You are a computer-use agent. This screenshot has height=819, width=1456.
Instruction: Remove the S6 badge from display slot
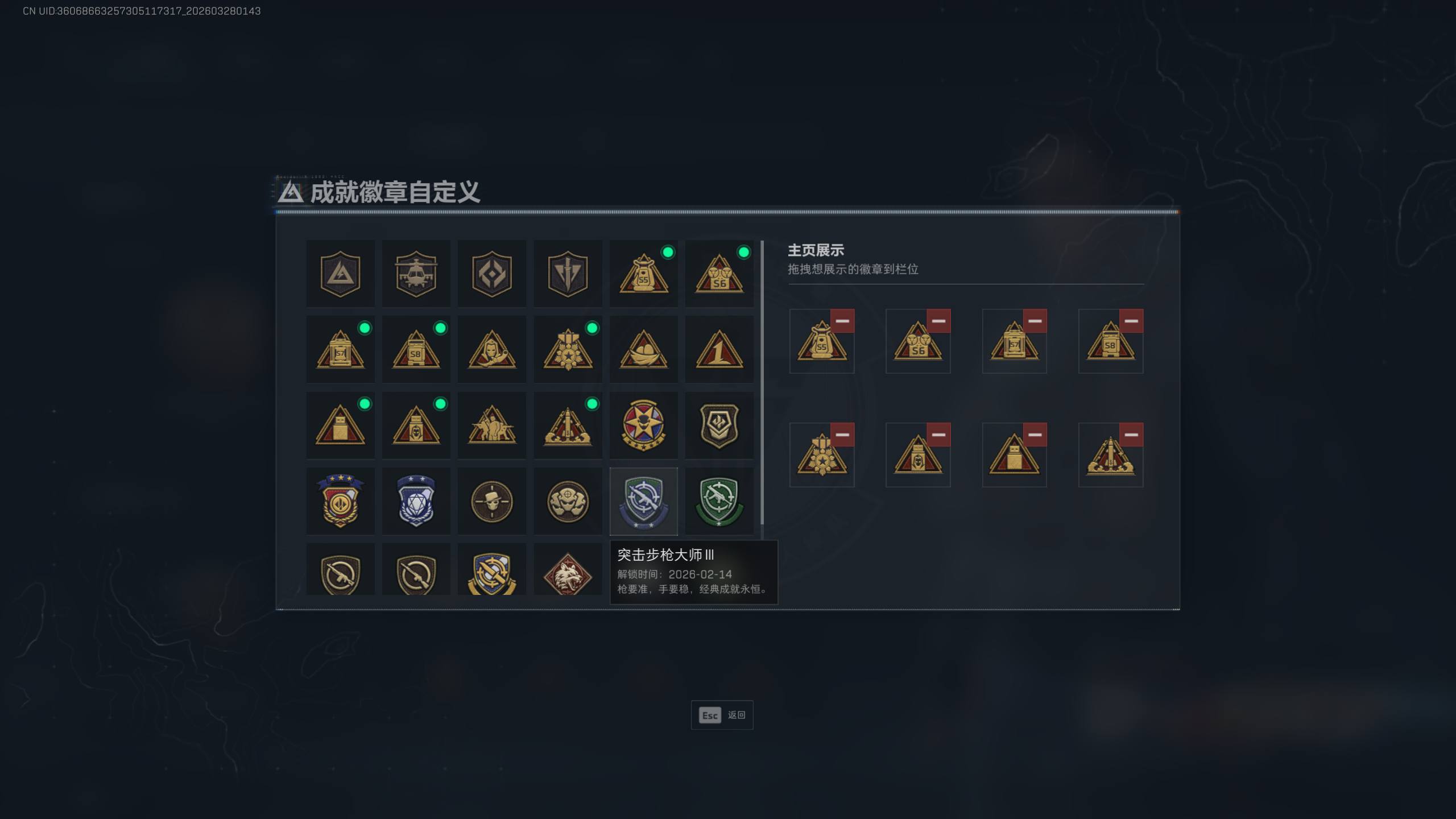pos(938,321)
